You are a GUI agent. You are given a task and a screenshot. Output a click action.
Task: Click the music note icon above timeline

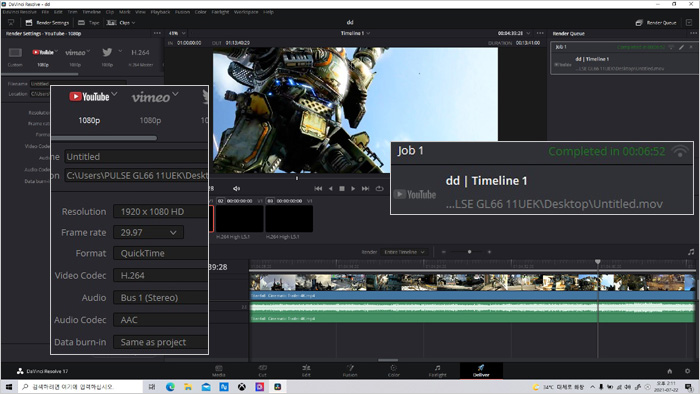tap(691, 252)
